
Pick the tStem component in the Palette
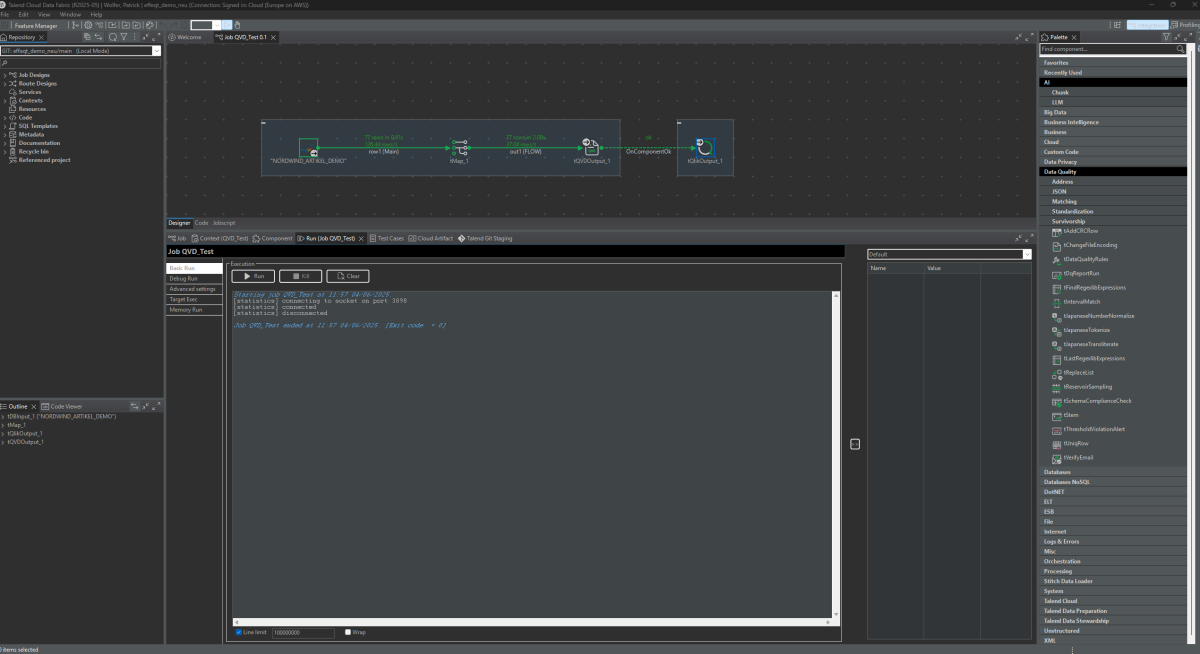[x=1065, y=415]
